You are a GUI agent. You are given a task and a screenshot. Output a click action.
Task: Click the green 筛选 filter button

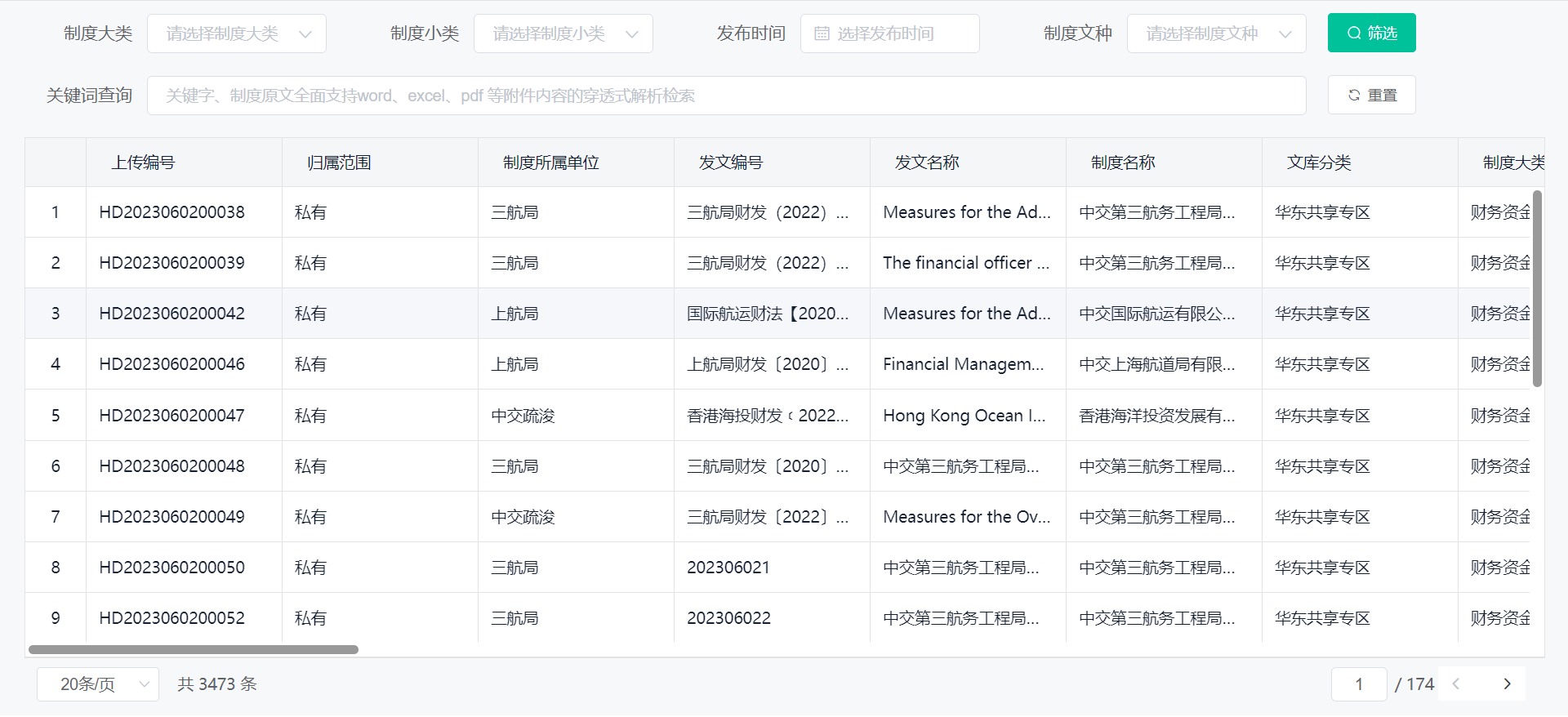(x=1371, y=33)
